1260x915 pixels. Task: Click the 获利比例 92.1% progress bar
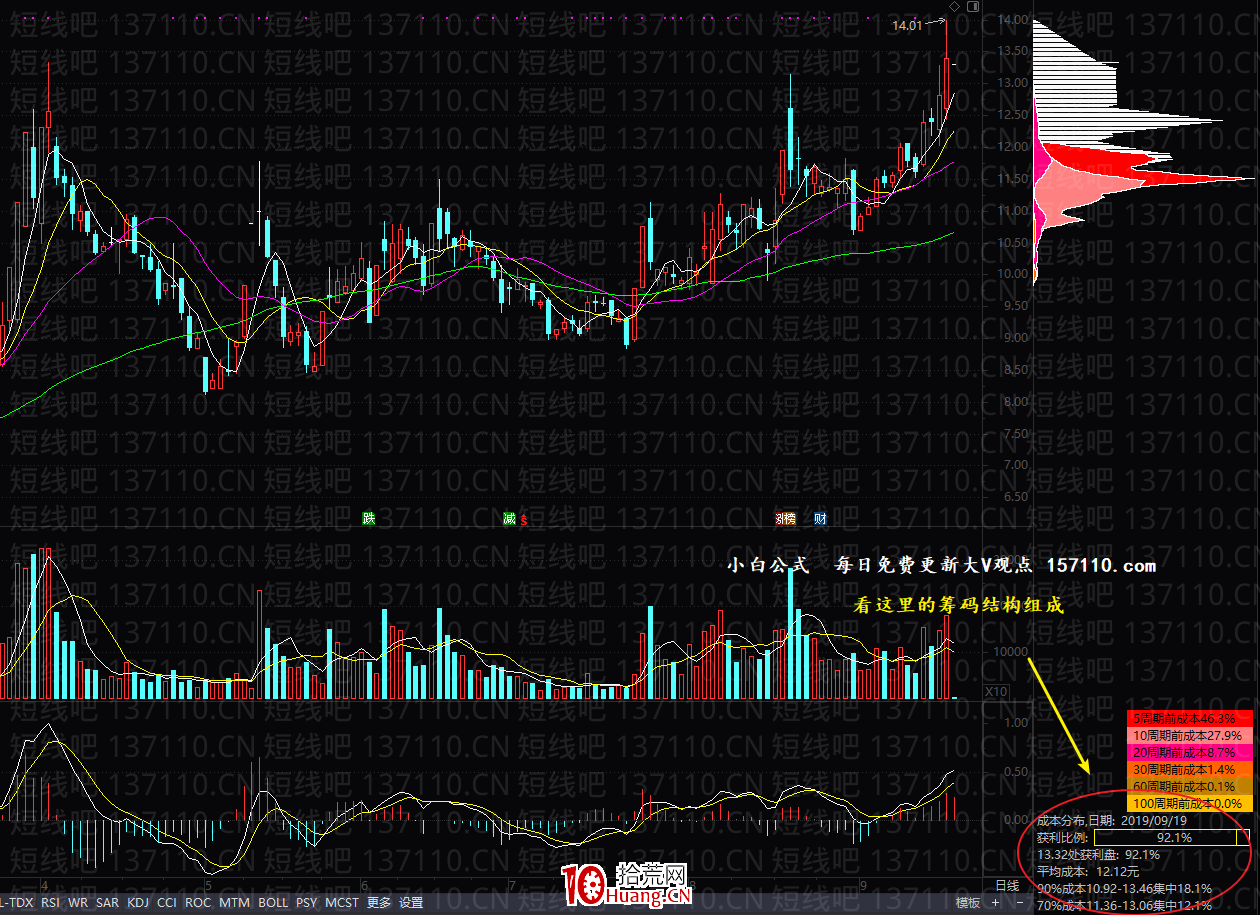coord(1171,838)
